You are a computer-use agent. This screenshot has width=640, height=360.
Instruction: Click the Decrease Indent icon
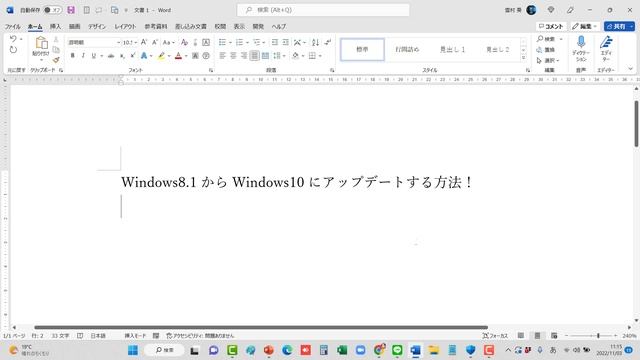275,42
